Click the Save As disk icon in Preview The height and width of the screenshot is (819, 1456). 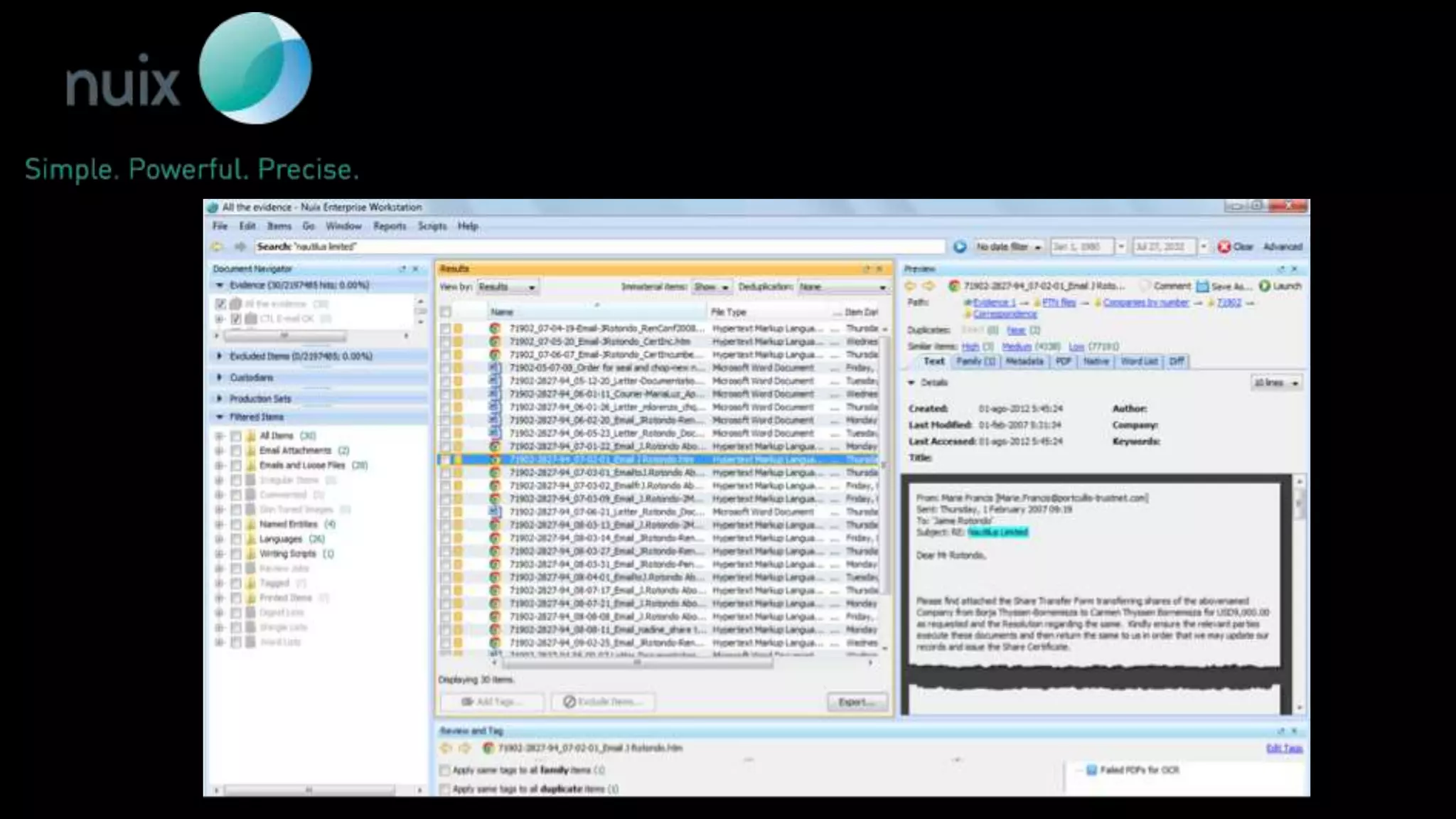(x=1202, y=286)
